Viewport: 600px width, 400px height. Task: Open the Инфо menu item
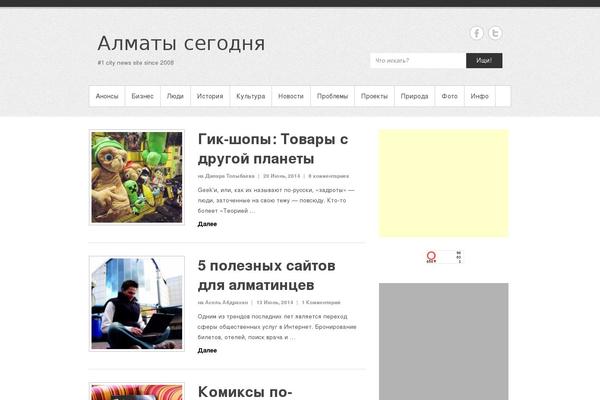[479, 96]
